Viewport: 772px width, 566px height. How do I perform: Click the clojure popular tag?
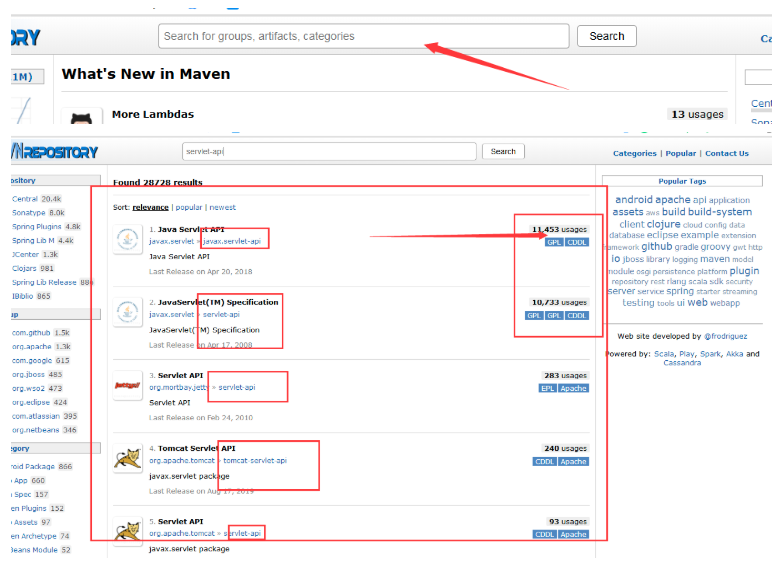pos(663,224)
